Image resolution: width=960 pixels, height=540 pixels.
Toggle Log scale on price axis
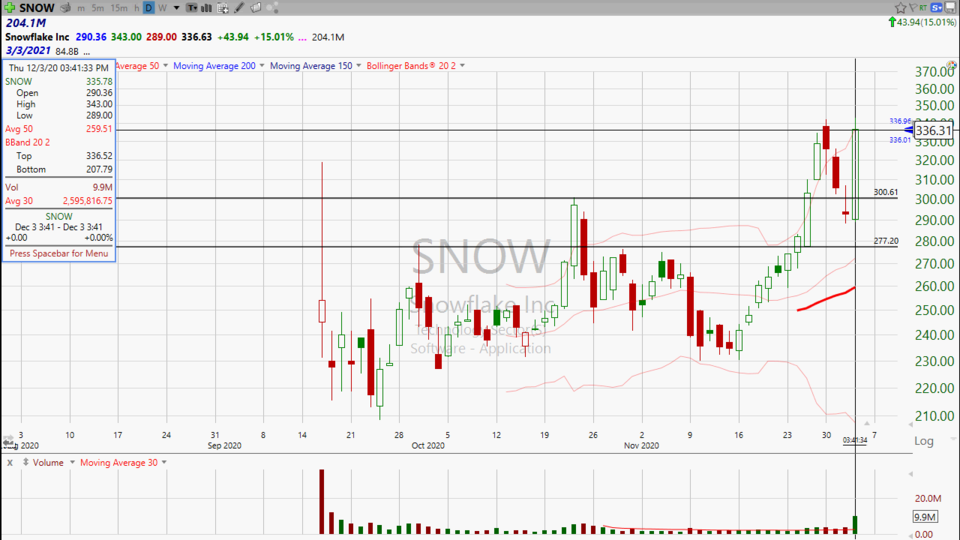click(924, 441)
